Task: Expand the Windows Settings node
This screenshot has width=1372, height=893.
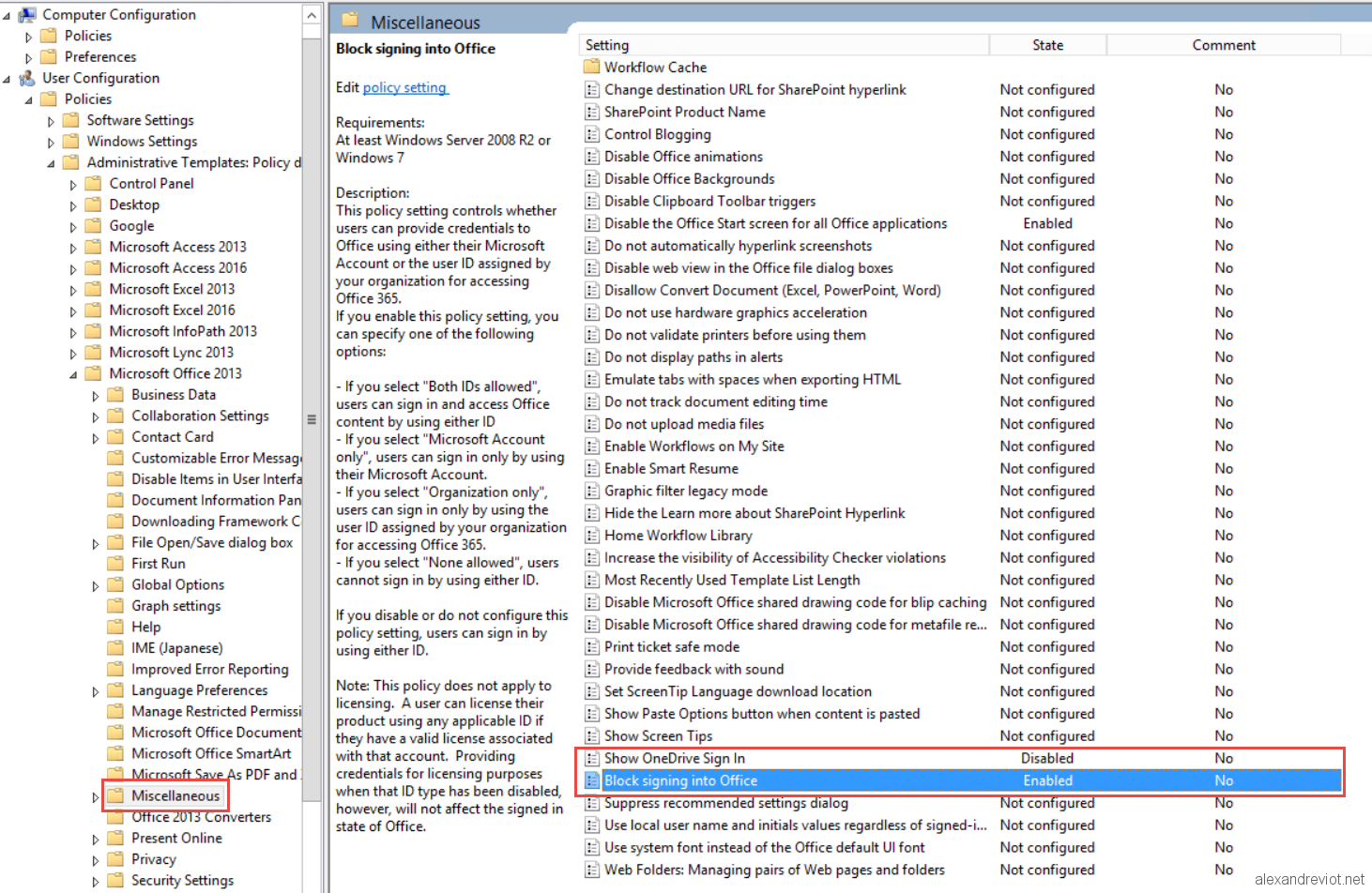Action: (x=51, y=143)
